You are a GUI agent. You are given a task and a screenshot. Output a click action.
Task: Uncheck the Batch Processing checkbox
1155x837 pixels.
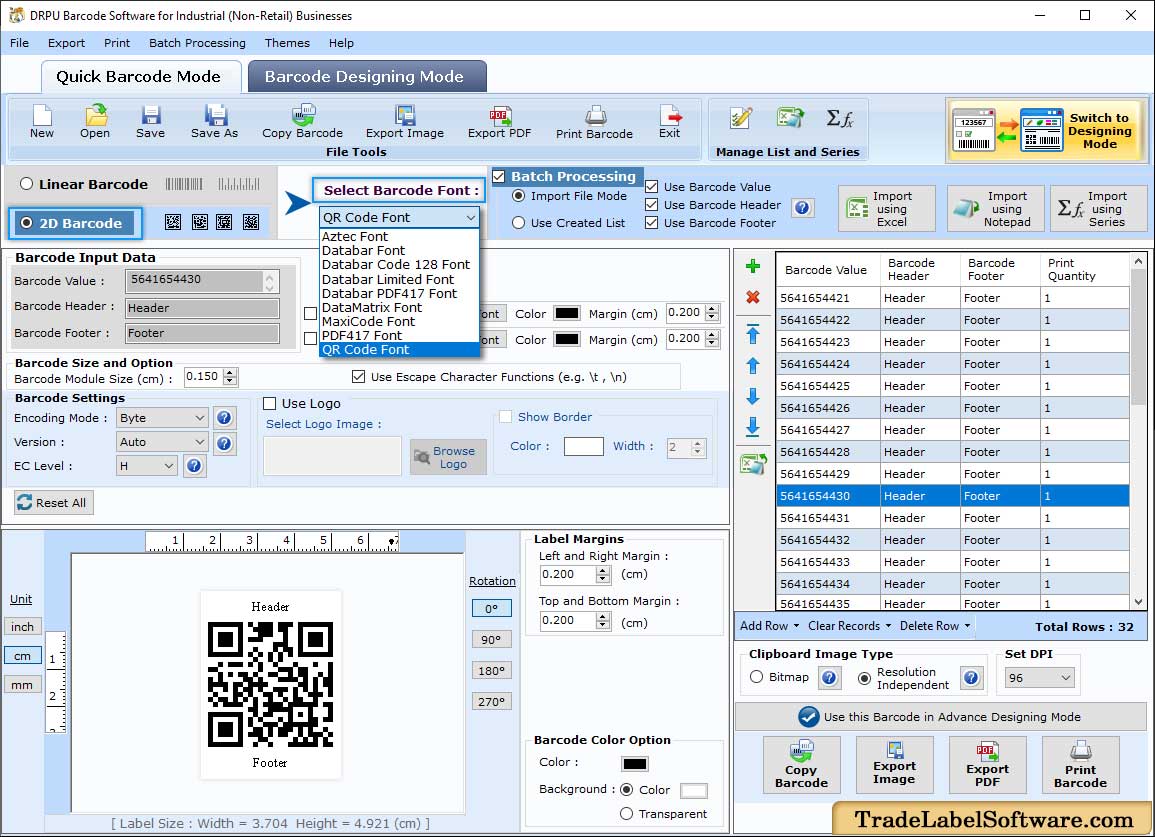coord(499,177)
